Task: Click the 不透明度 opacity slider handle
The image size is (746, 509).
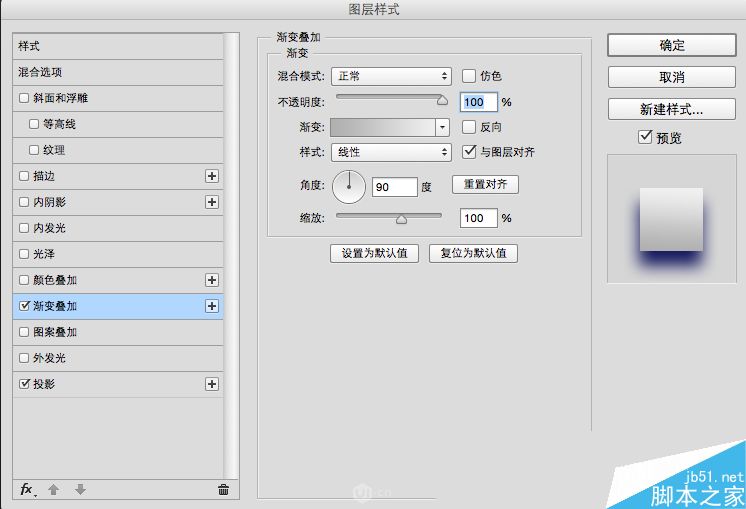Action: pos(442,99)
